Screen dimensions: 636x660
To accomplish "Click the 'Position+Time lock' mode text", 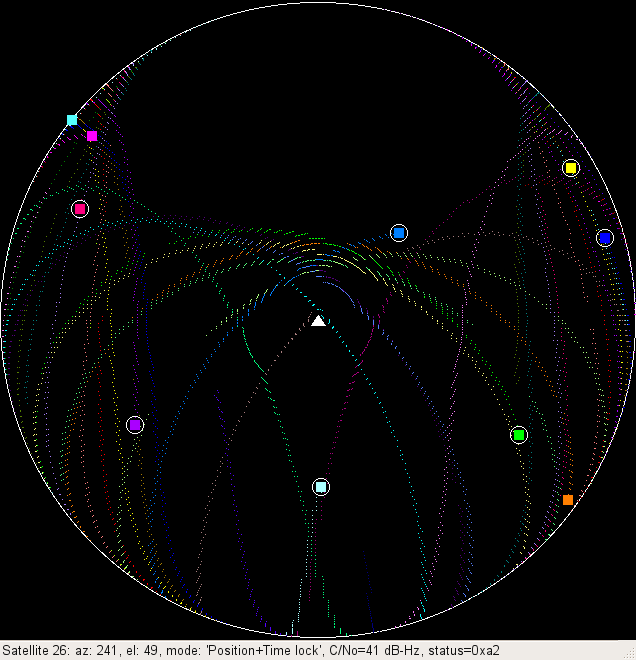I will click(264, 650).
